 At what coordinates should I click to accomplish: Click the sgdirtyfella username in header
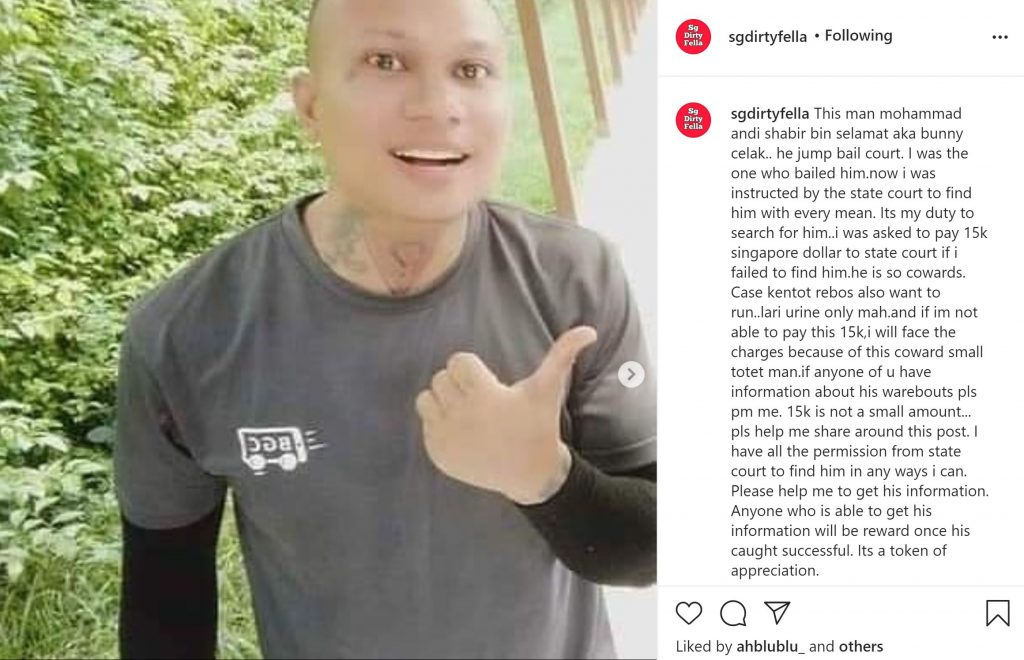coord(767,37)
